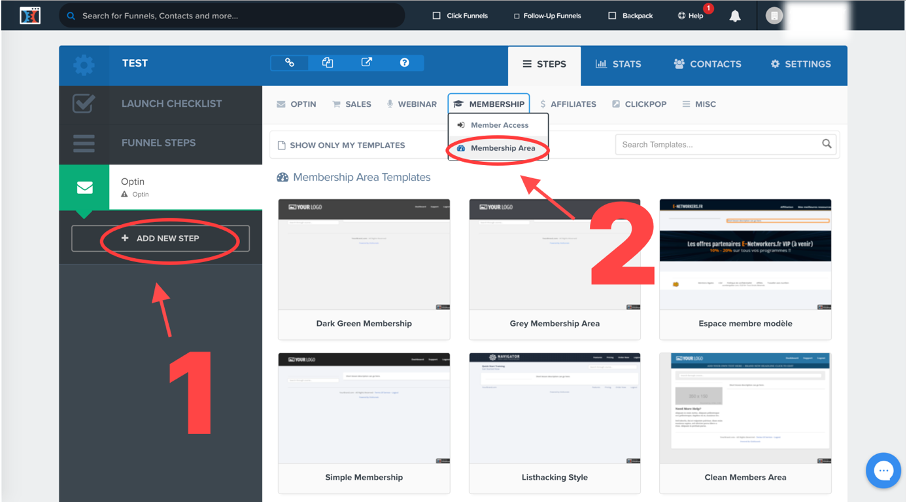This screenshot has width=906, height=502.
Task: Click the question mark help icon
Action: point(404,62)
